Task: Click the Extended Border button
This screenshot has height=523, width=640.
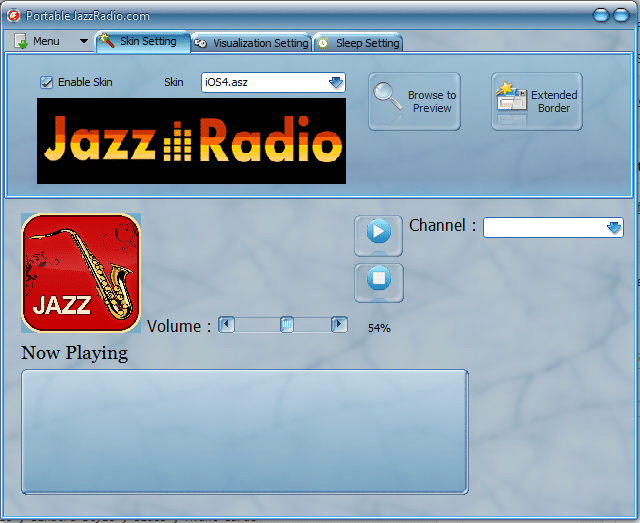Action: coord(537,102)
